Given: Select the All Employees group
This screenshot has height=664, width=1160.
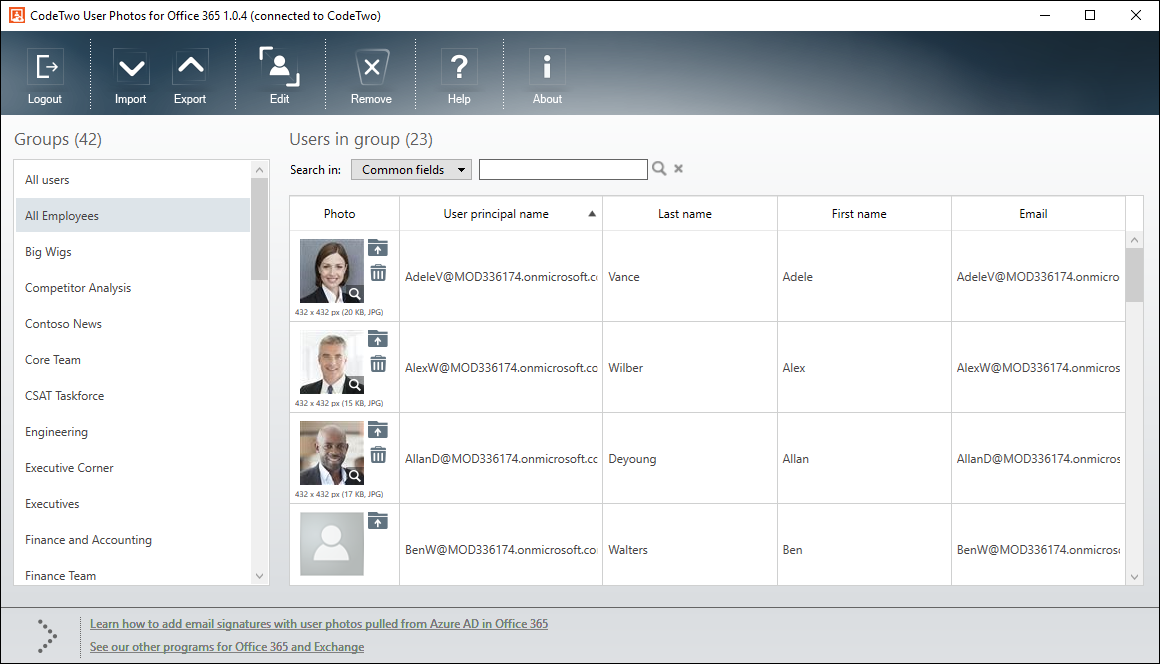Looking at the screenshot, I should [x=133, y=216].
